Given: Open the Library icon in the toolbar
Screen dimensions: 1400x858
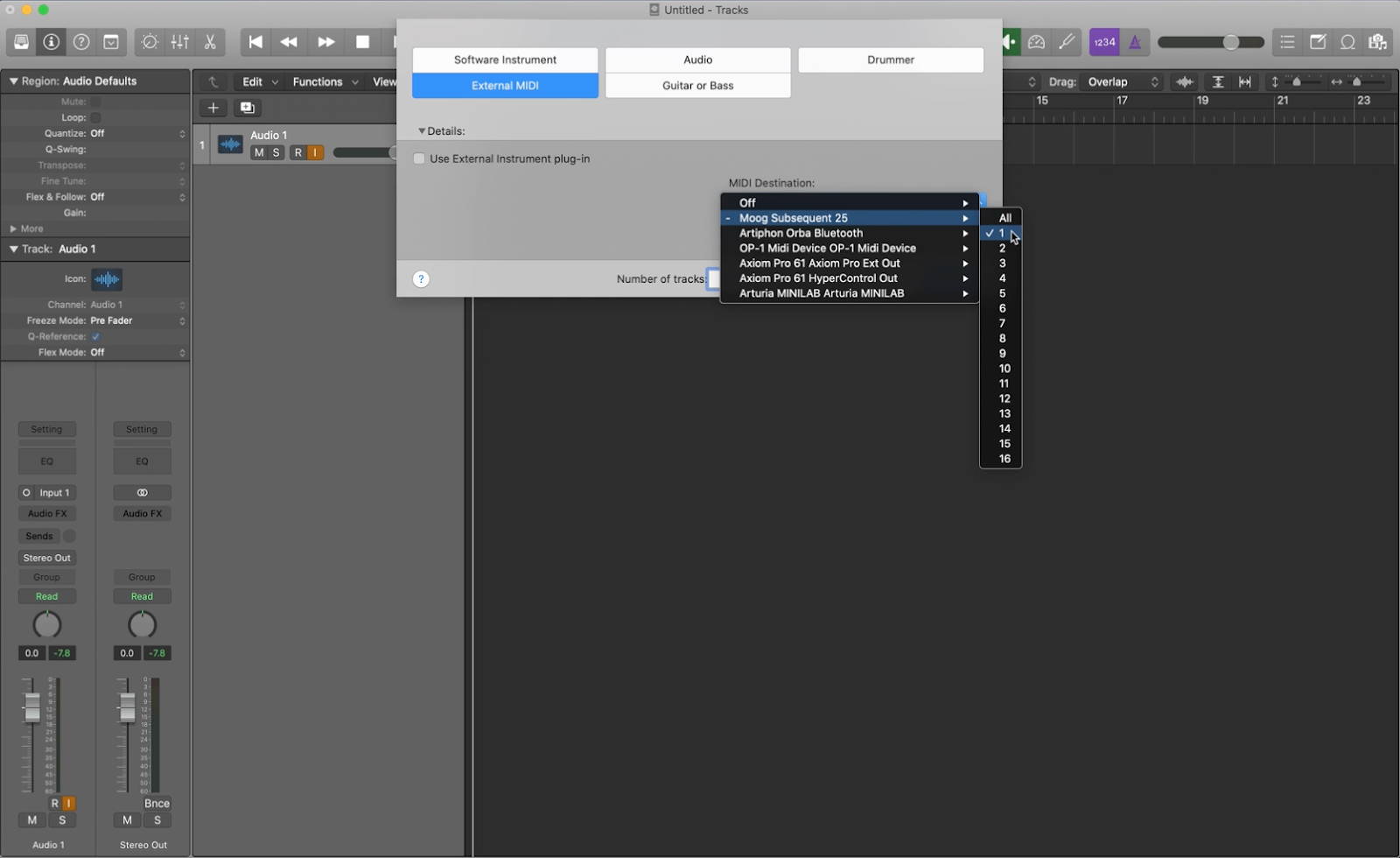Looking at the screenshot, I should (21, 42).
